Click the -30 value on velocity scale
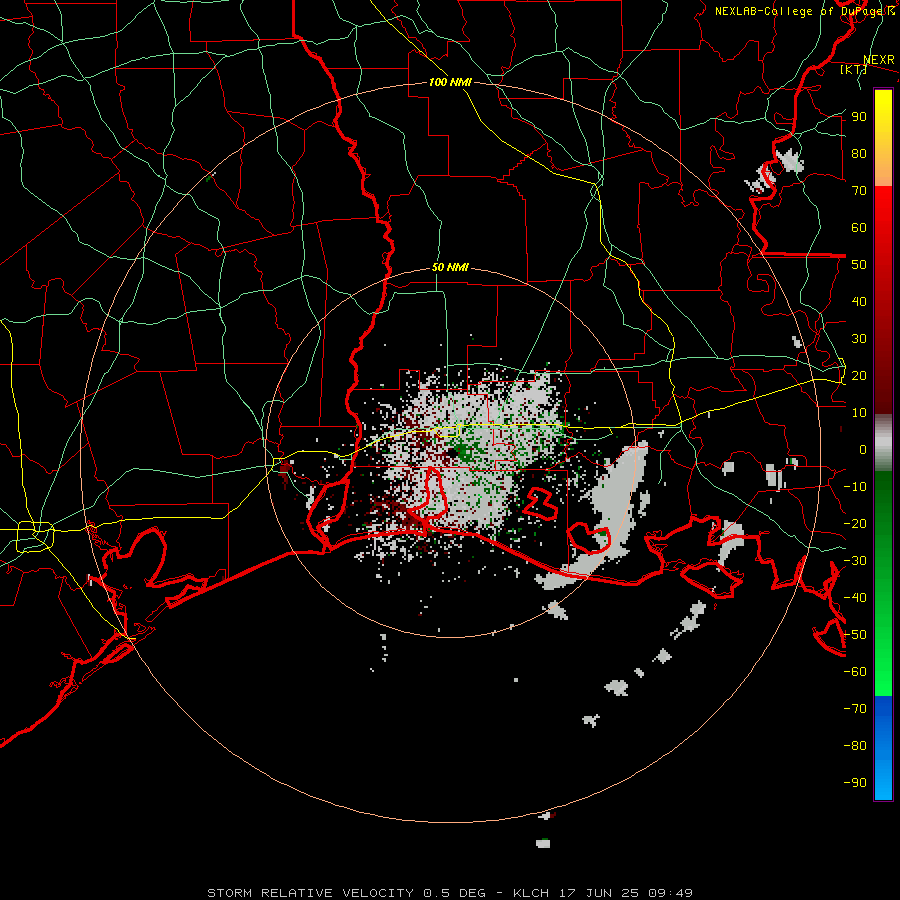Viewport: 900px width, 900px height. click(x=855, y=561)
